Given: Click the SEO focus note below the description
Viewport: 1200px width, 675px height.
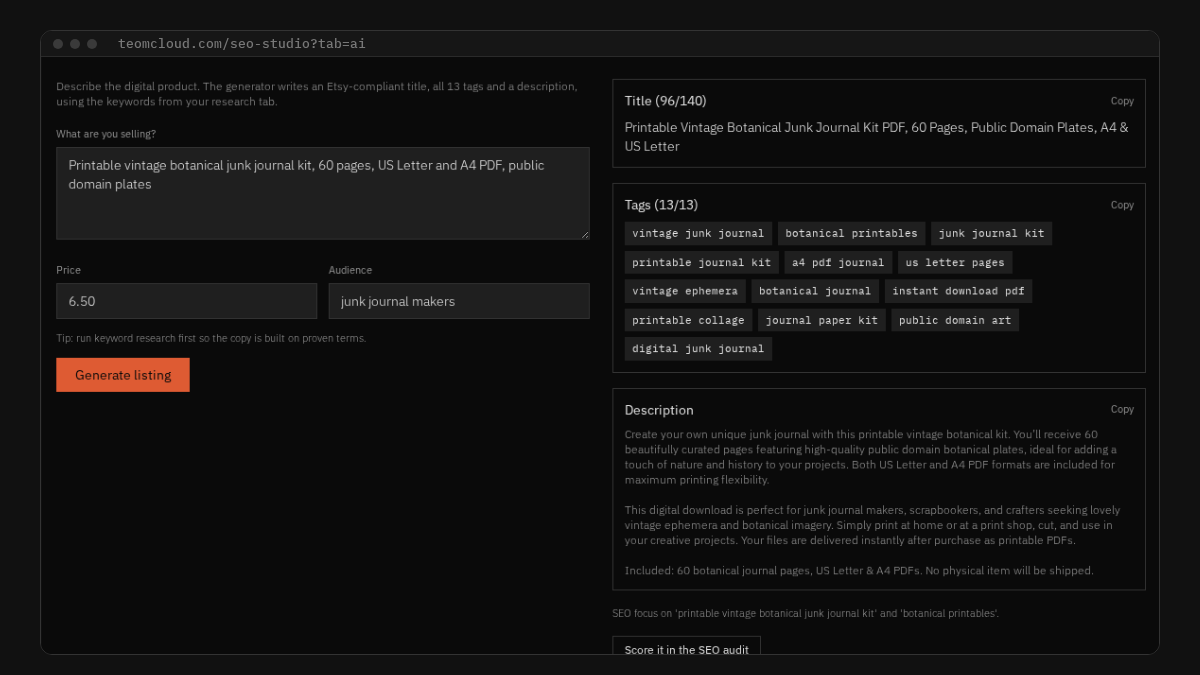Looking at the screenshot, I should (805, 614).
